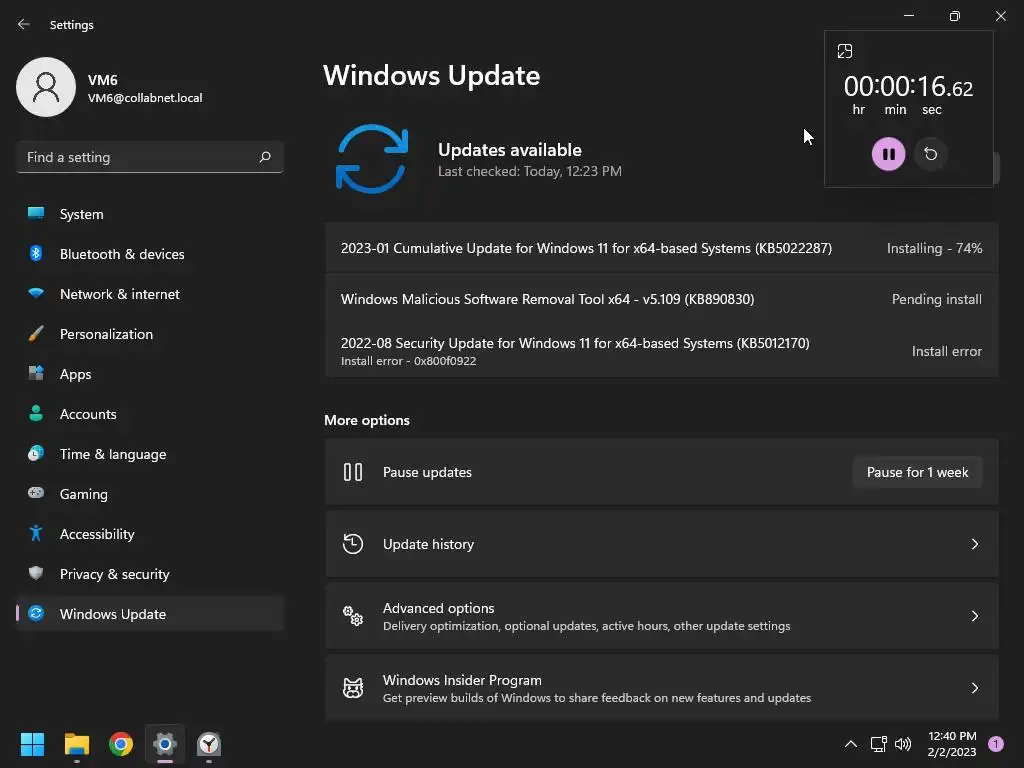Image resolution: width=1024 pixels, height=768 pixels.
Task: Click the KB5022287 cumulative update row
Action: coord(662,248)
